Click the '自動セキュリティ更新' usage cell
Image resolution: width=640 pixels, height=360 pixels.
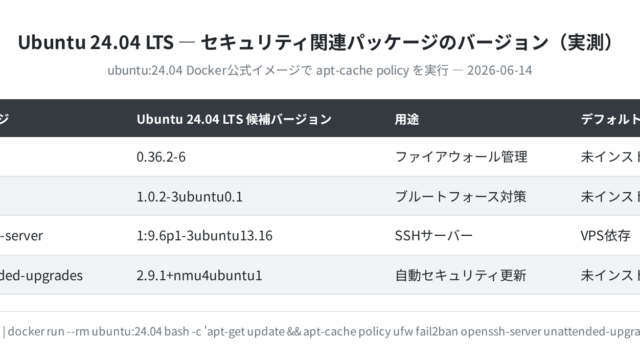pos(460,276)
